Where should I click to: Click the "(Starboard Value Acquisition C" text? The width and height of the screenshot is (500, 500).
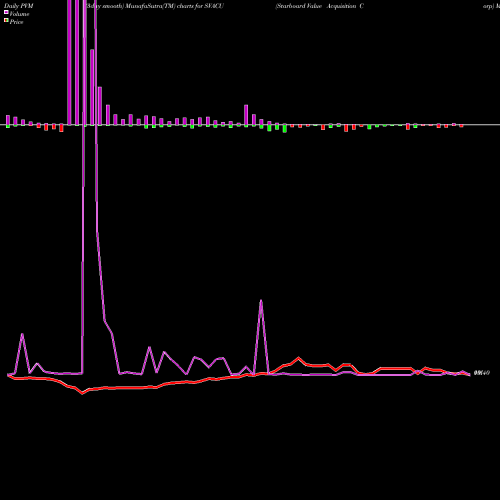[319, 6]
